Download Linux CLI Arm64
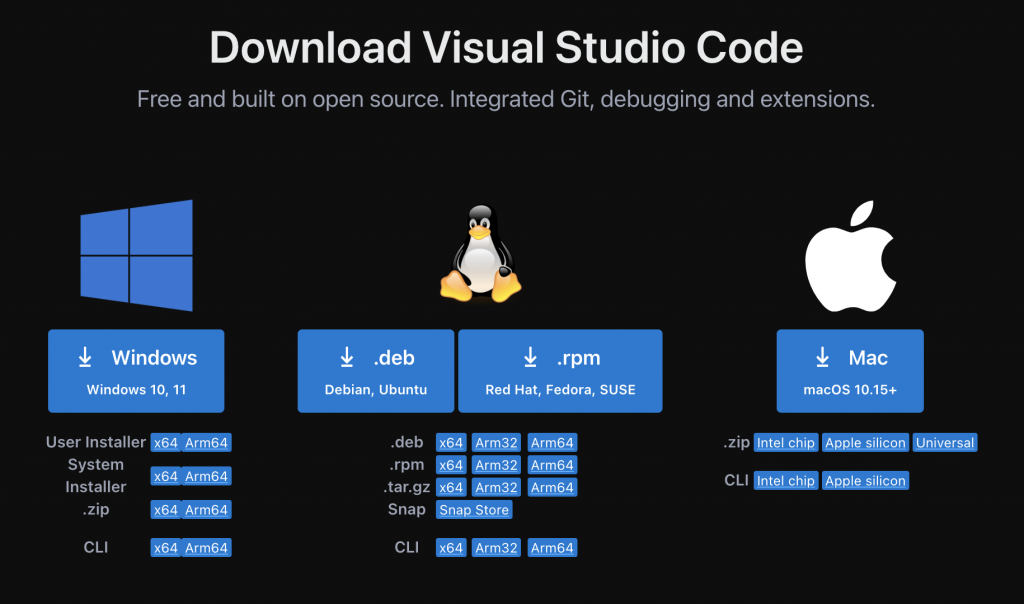Viewport: 1024px width, 604px height. pyautogui.click(x=552, y=548)
